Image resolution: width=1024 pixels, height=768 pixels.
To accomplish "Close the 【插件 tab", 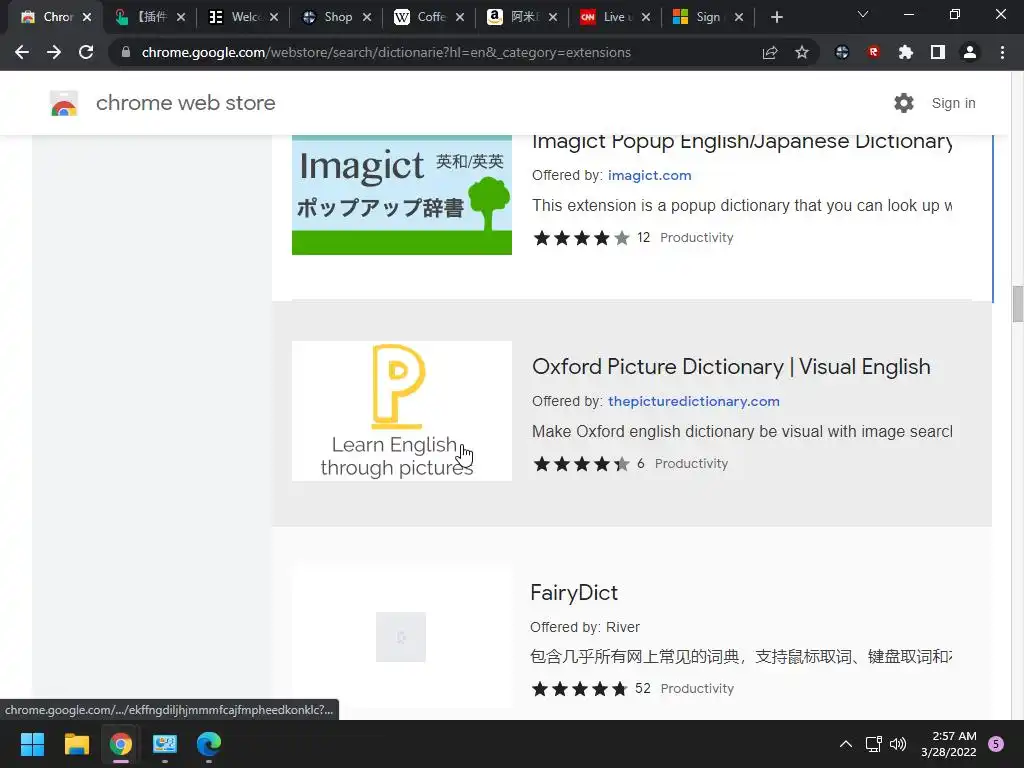I will (181, 18).
